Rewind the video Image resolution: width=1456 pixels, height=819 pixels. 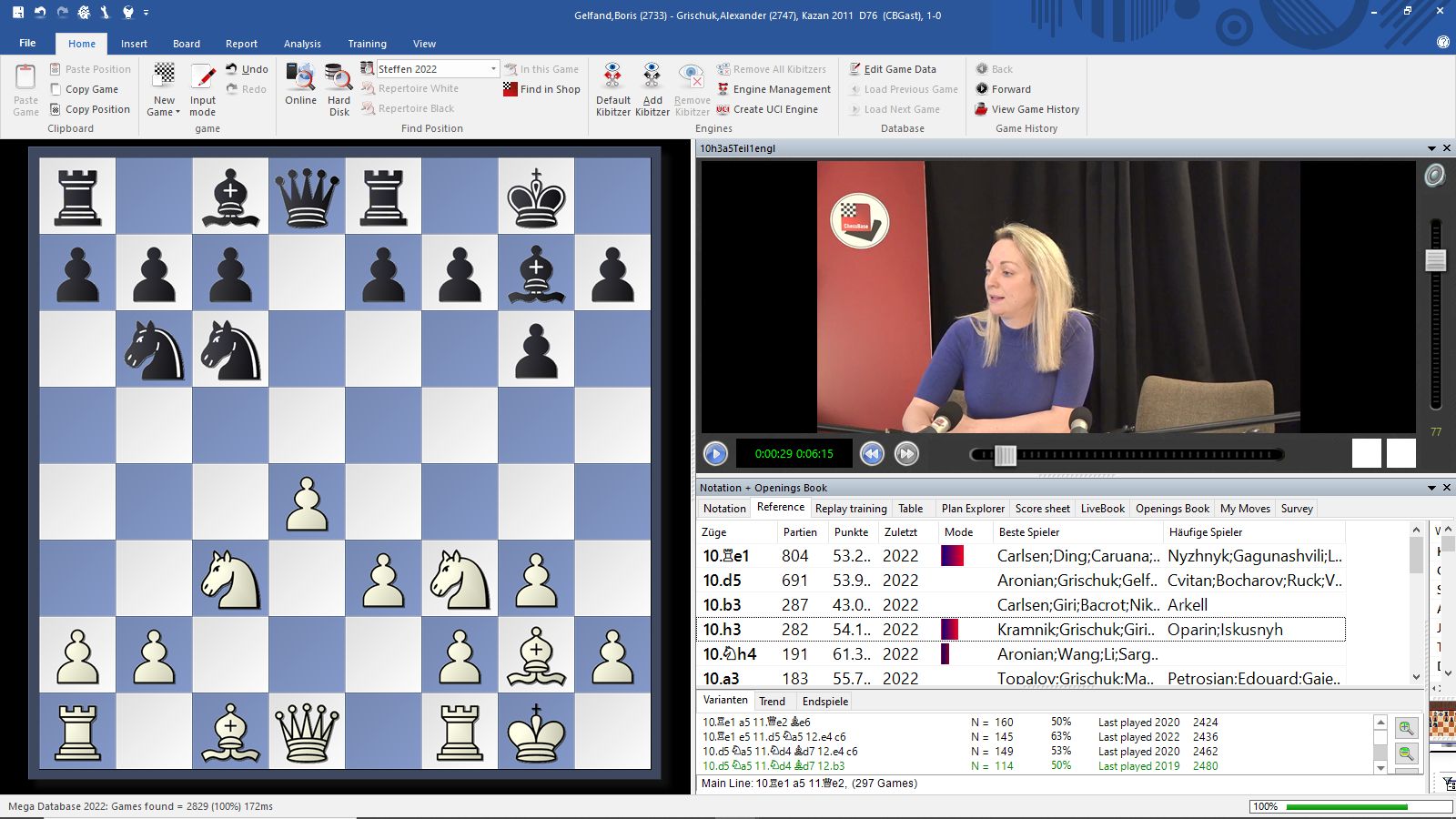pyautogui.click(x=872, y=453)
